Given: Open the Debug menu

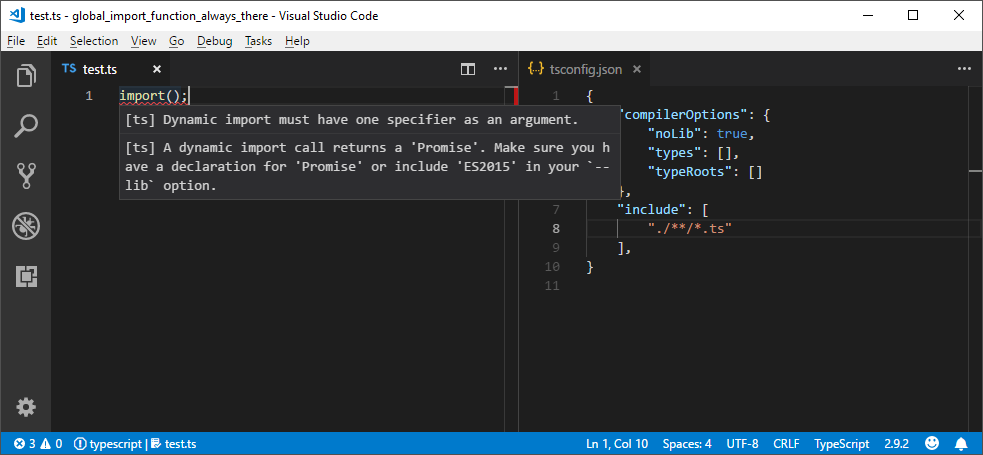Looking at the screenshot, I should pyautogui.click(x=214, y=41).
